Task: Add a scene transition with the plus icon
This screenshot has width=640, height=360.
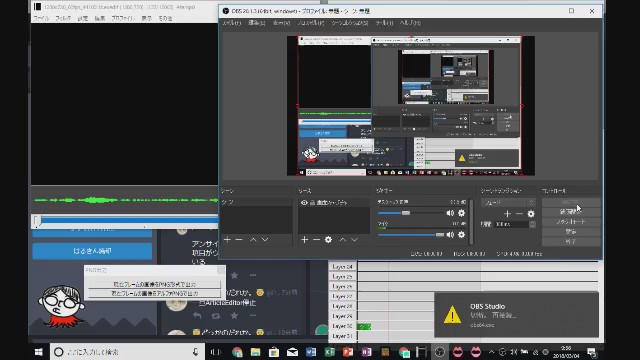Action: click(507, 213)
